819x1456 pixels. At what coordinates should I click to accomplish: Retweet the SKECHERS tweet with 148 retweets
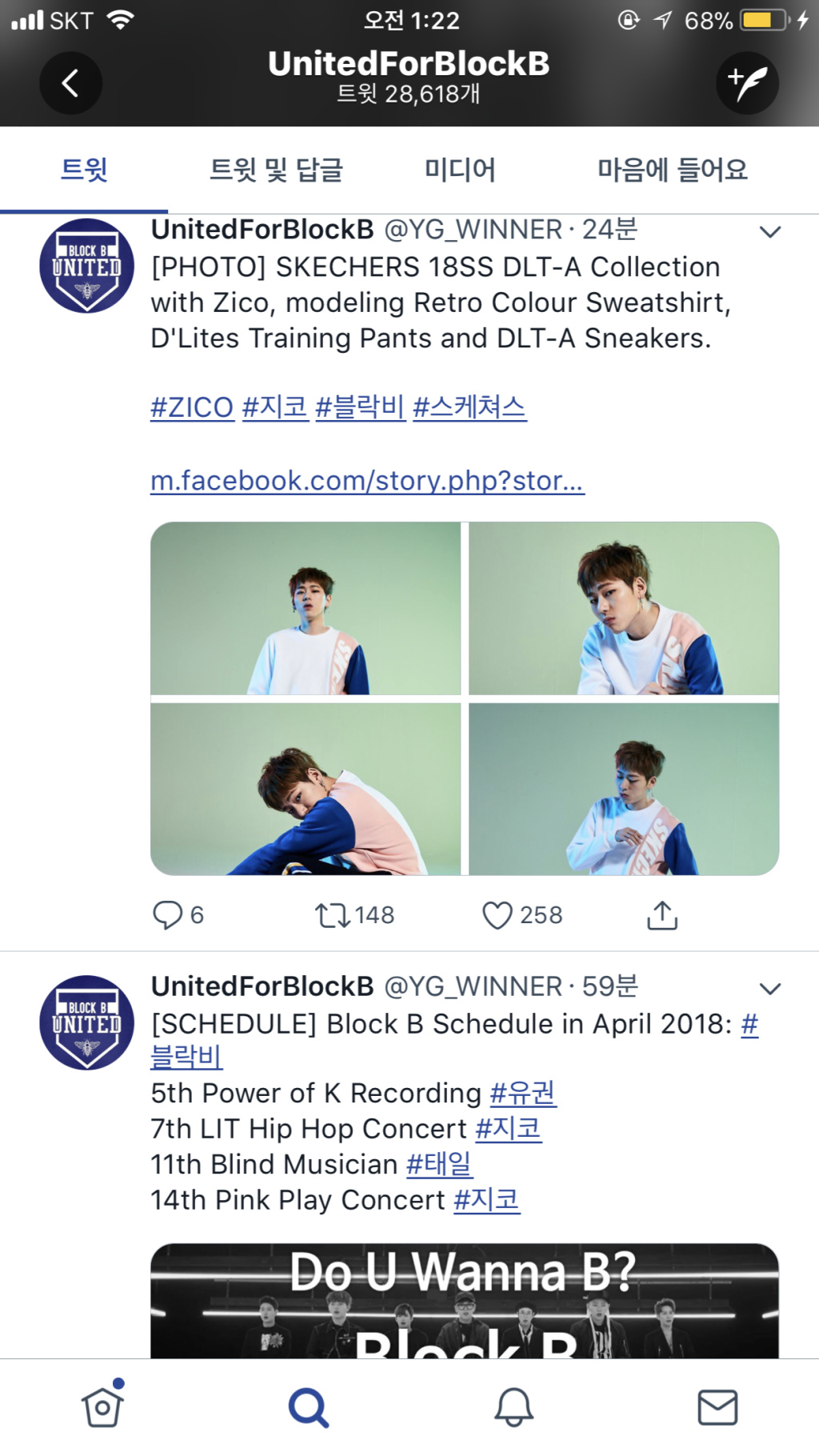[x=354, y=915]
